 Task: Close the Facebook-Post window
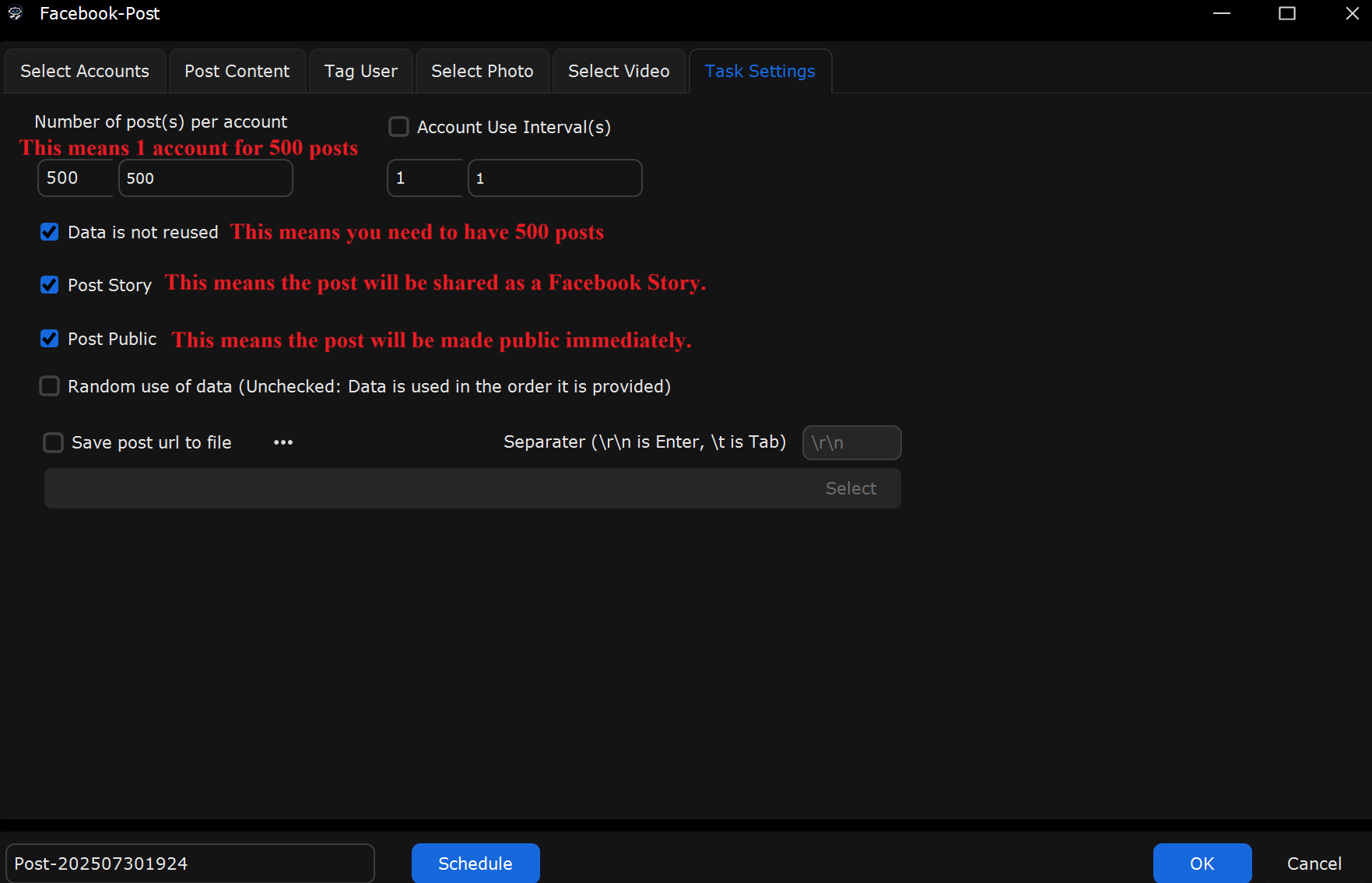point(1353,13)
